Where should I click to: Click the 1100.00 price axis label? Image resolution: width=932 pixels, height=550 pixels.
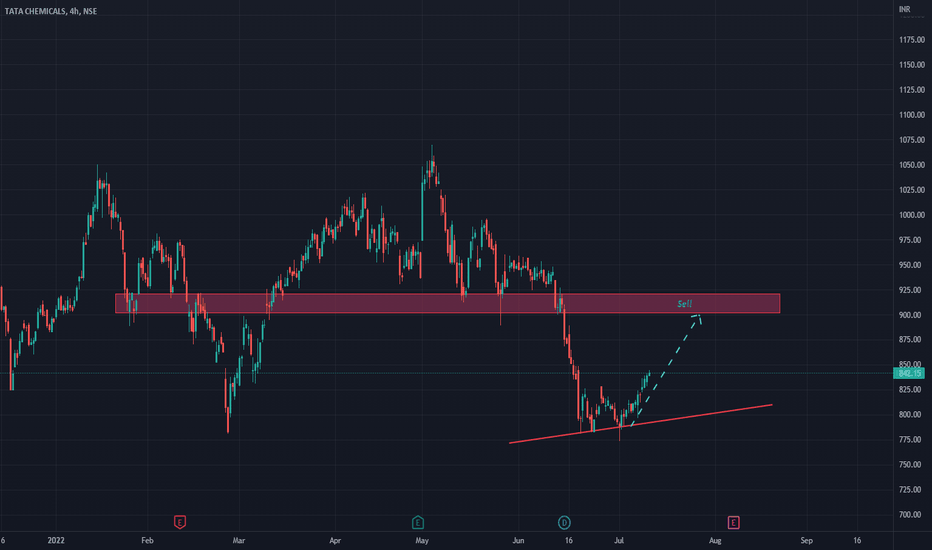tap(912, 115)
